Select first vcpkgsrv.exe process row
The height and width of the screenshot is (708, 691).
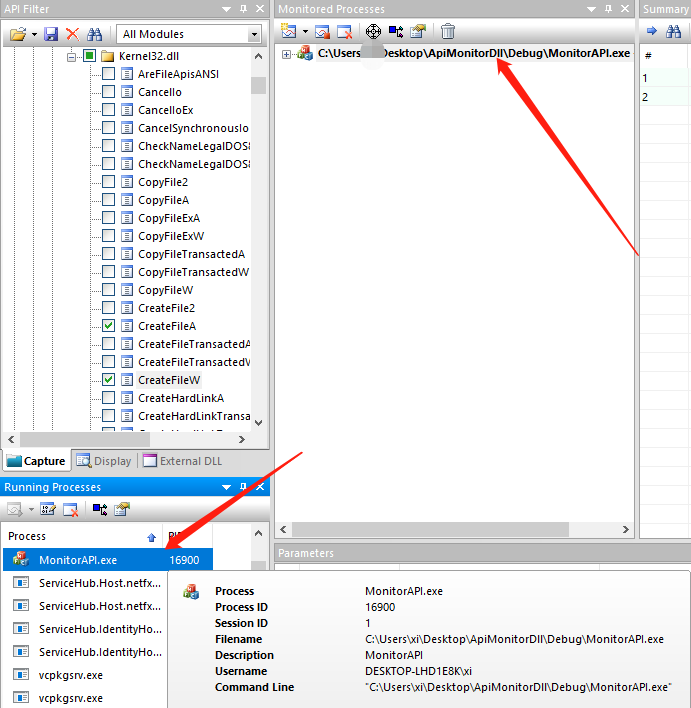[86, 675]
